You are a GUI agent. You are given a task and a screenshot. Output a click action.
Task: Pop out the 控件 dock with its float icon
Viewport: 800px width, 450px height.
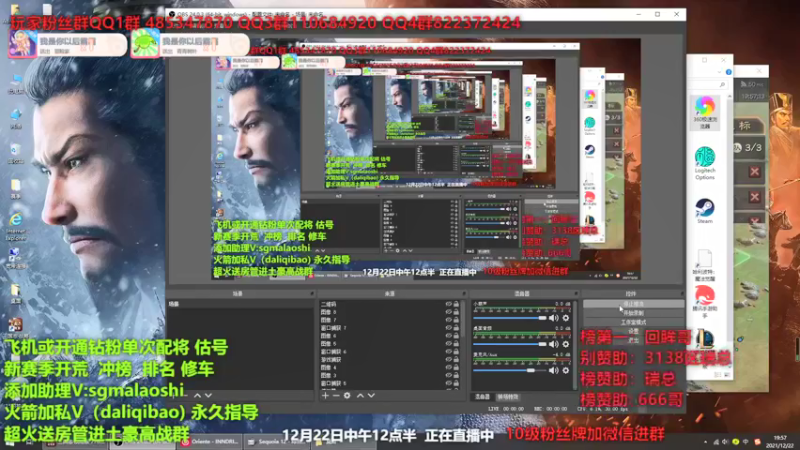[x=682, y=294]
